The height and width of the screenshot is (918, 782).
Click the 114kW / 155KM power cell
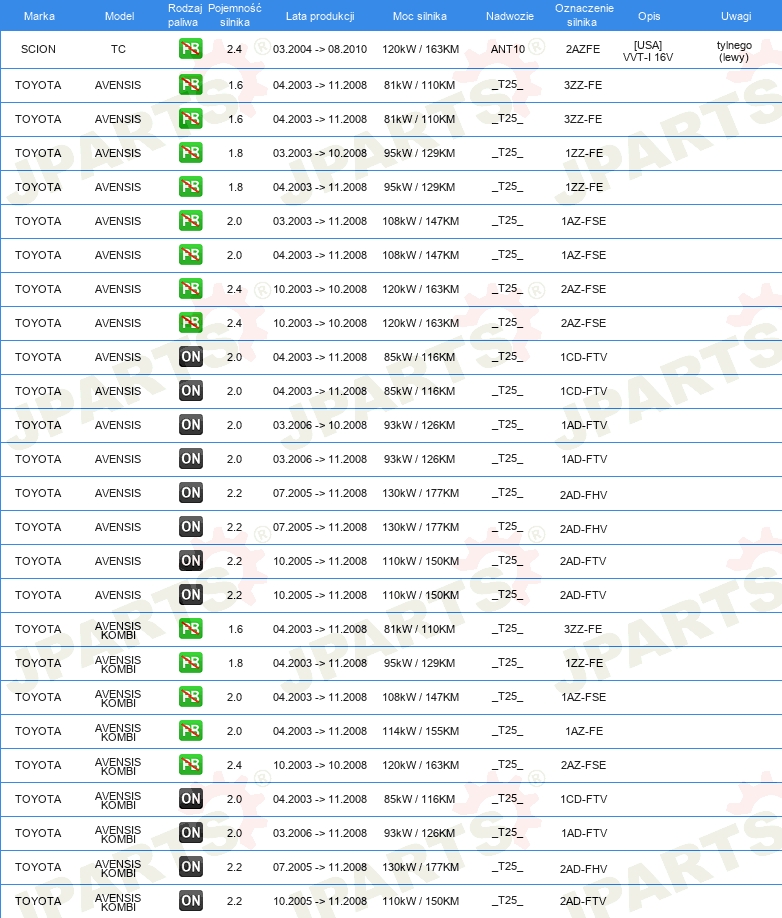420,731
